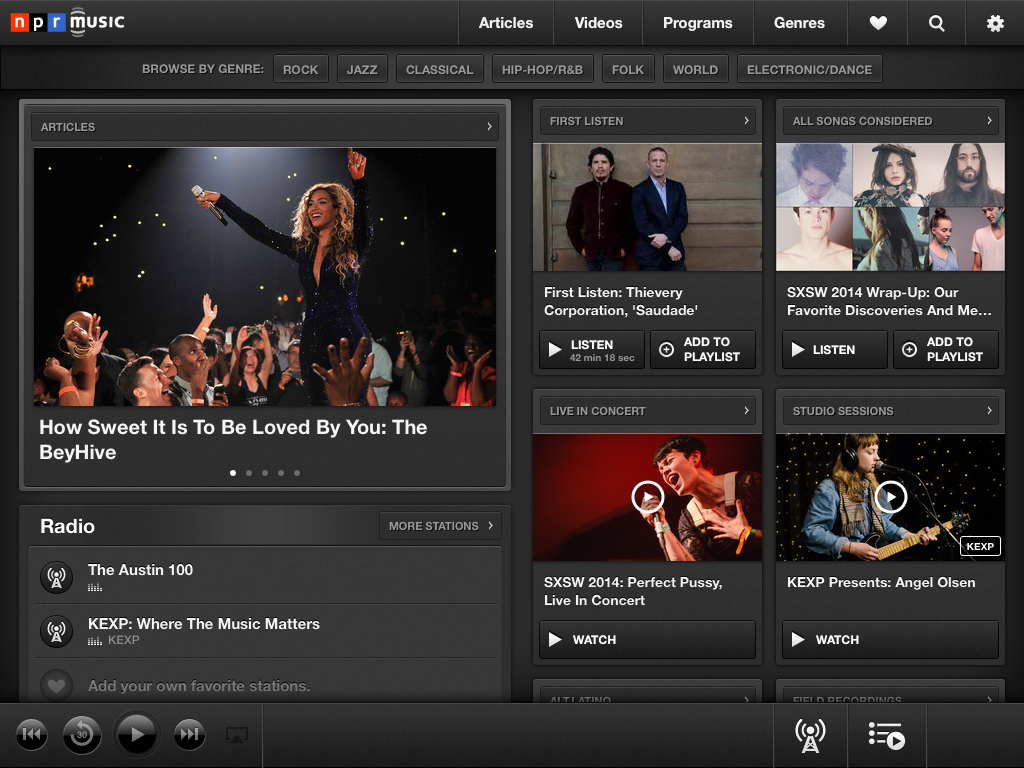The height and width of the screenshot is (768, 1024).
Task: Open 'How Sweet It Is To Be Loved' headline
Action: tap(233, 440)
